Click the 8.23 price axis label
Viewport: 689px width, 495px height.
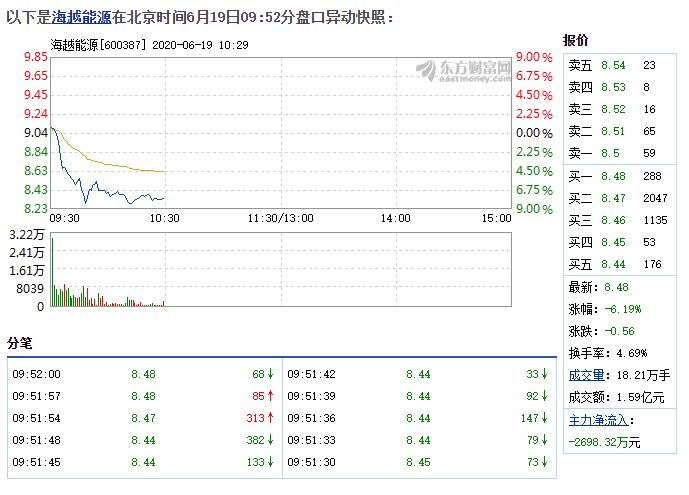(x=36, y=209)
